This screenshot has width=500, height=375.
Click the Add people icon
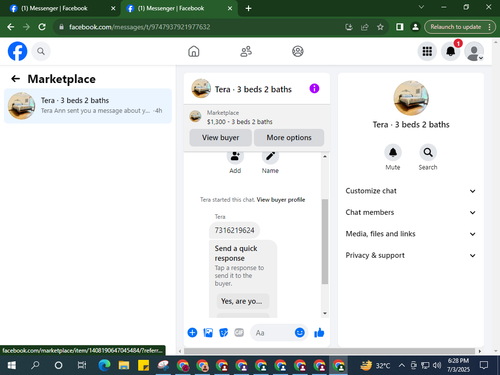point(235,156)
